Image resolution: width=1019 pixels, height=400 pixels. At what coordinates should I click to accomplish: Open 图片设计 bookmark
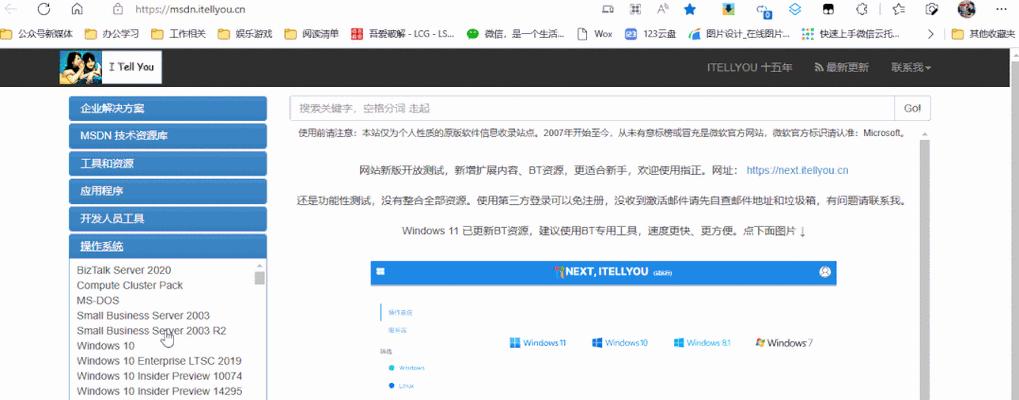[x=739, y=34]
